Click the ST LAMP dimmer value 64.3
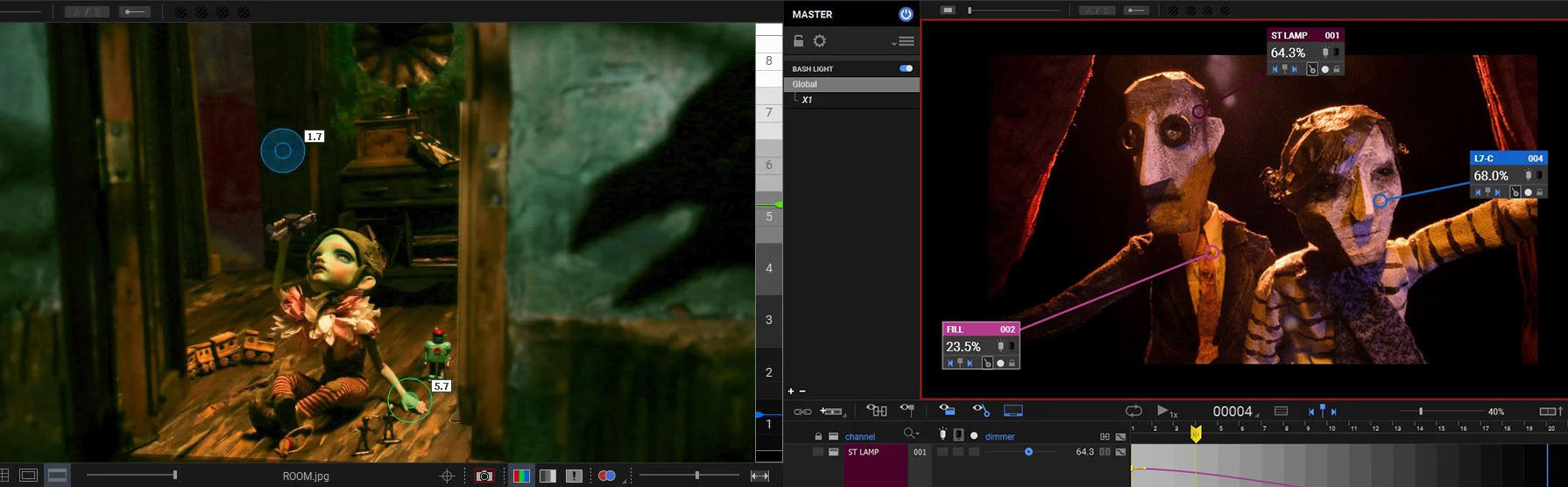1568x487 pixels. point(1084,452)
